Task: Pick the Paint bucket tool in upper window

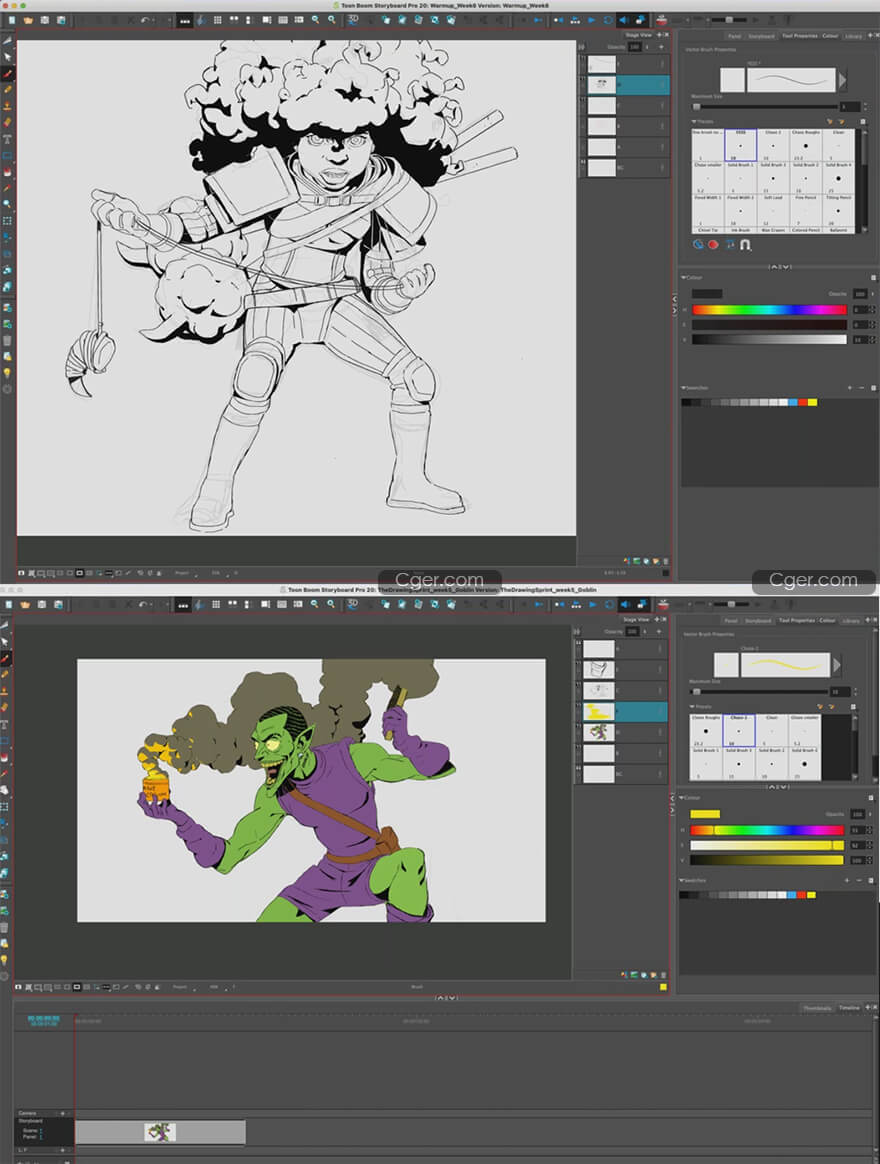Action: click(x=7, y=171)
